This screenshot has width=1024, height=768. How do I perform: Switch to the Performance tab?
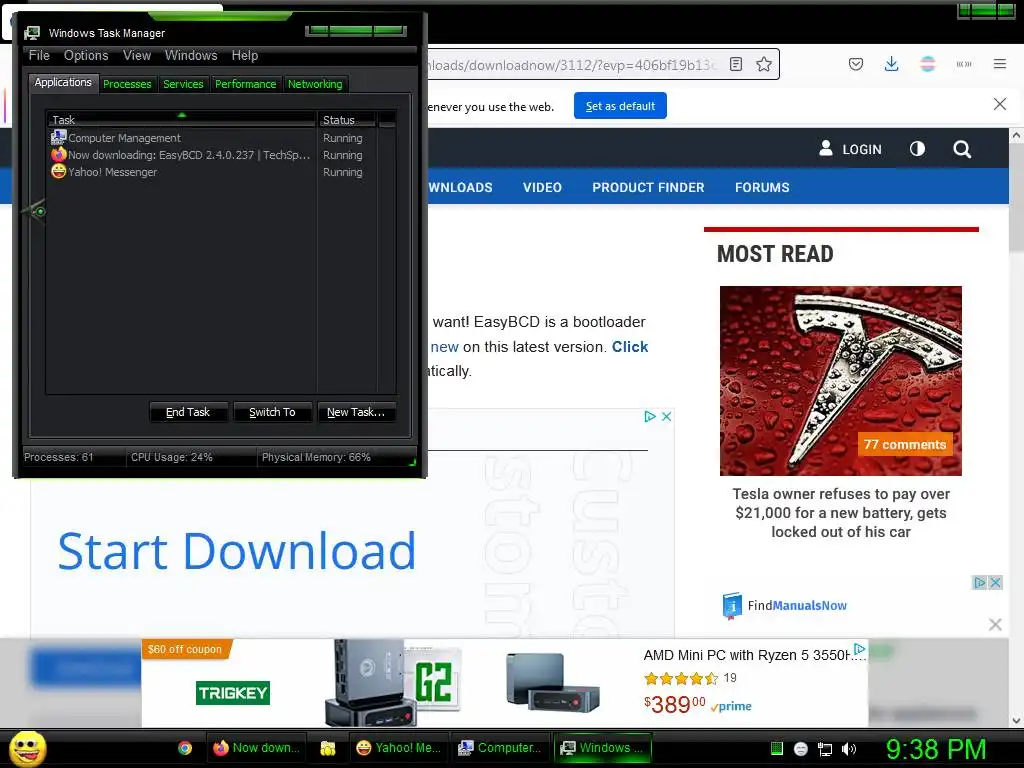[246, 84]
